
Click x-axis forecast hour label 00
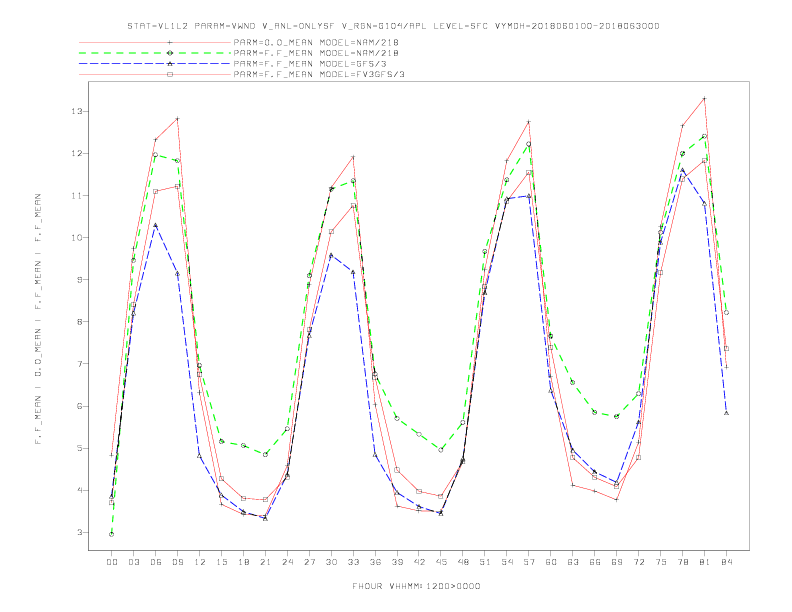(x=112, y=562)
